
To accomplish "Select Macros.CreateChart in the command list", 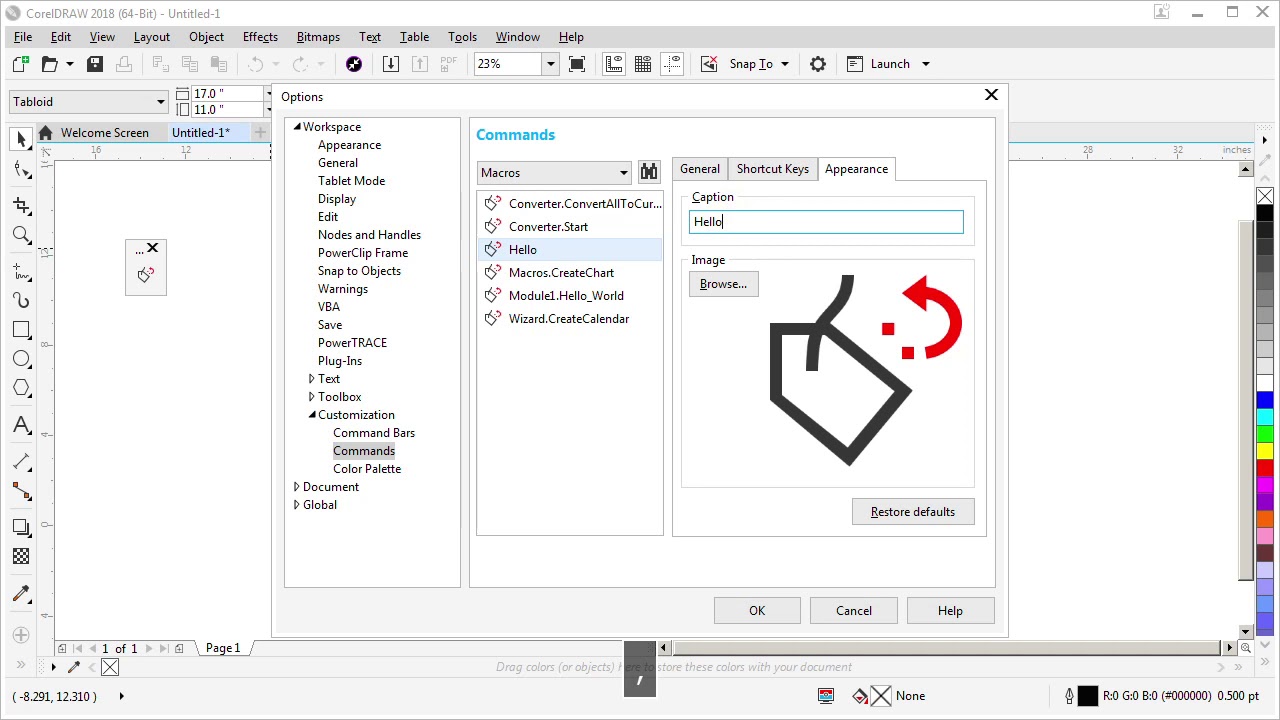I will point(561,273).
